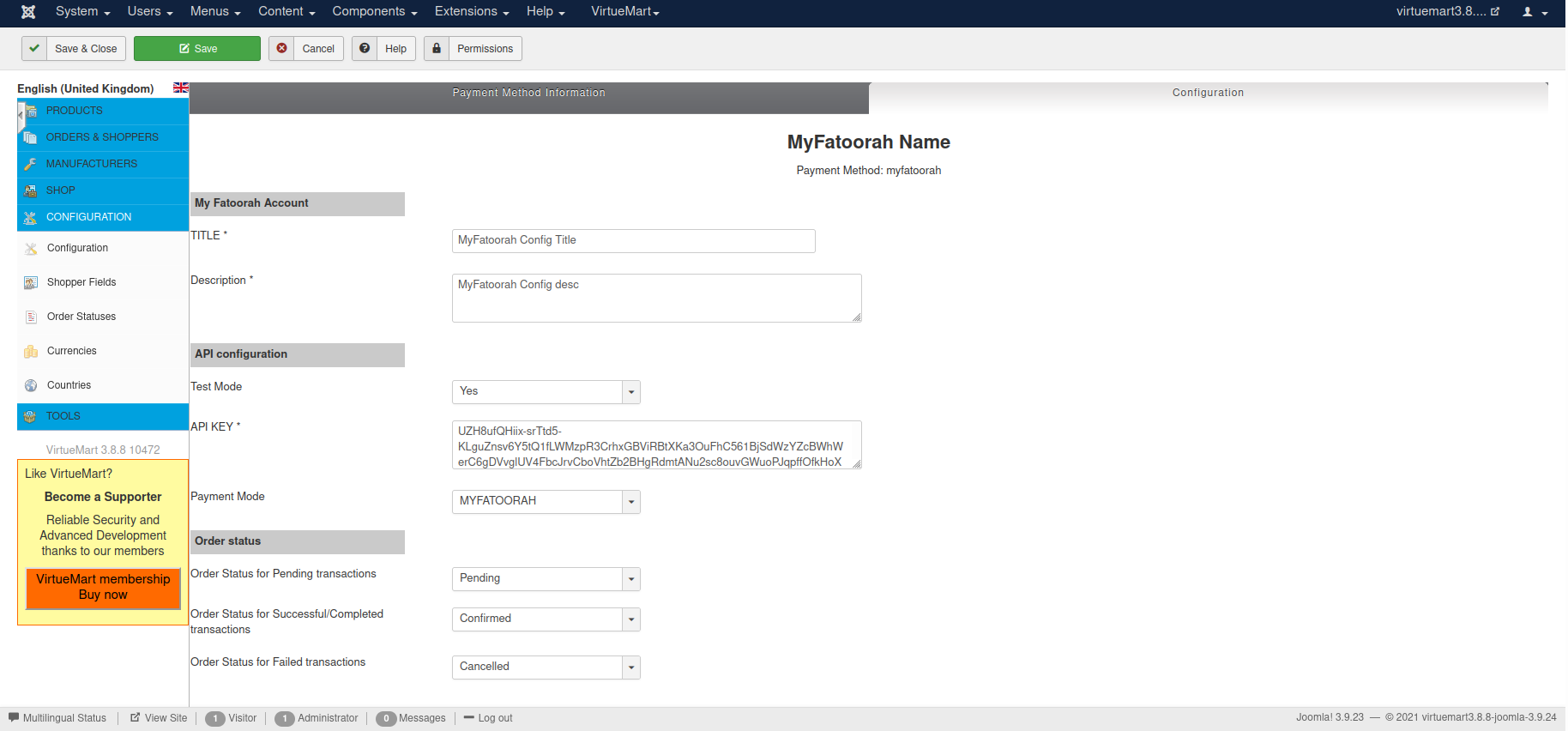
Task: Click the Configuration submenu icon
Action: tap(31, 248)
